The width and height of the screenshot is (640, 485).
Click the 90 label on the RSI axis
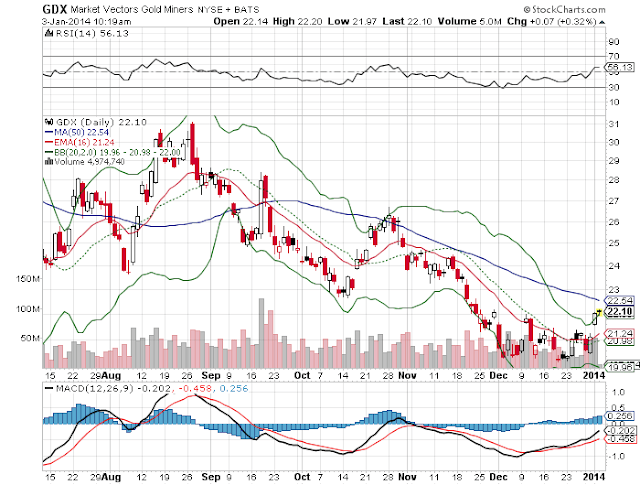614,42
